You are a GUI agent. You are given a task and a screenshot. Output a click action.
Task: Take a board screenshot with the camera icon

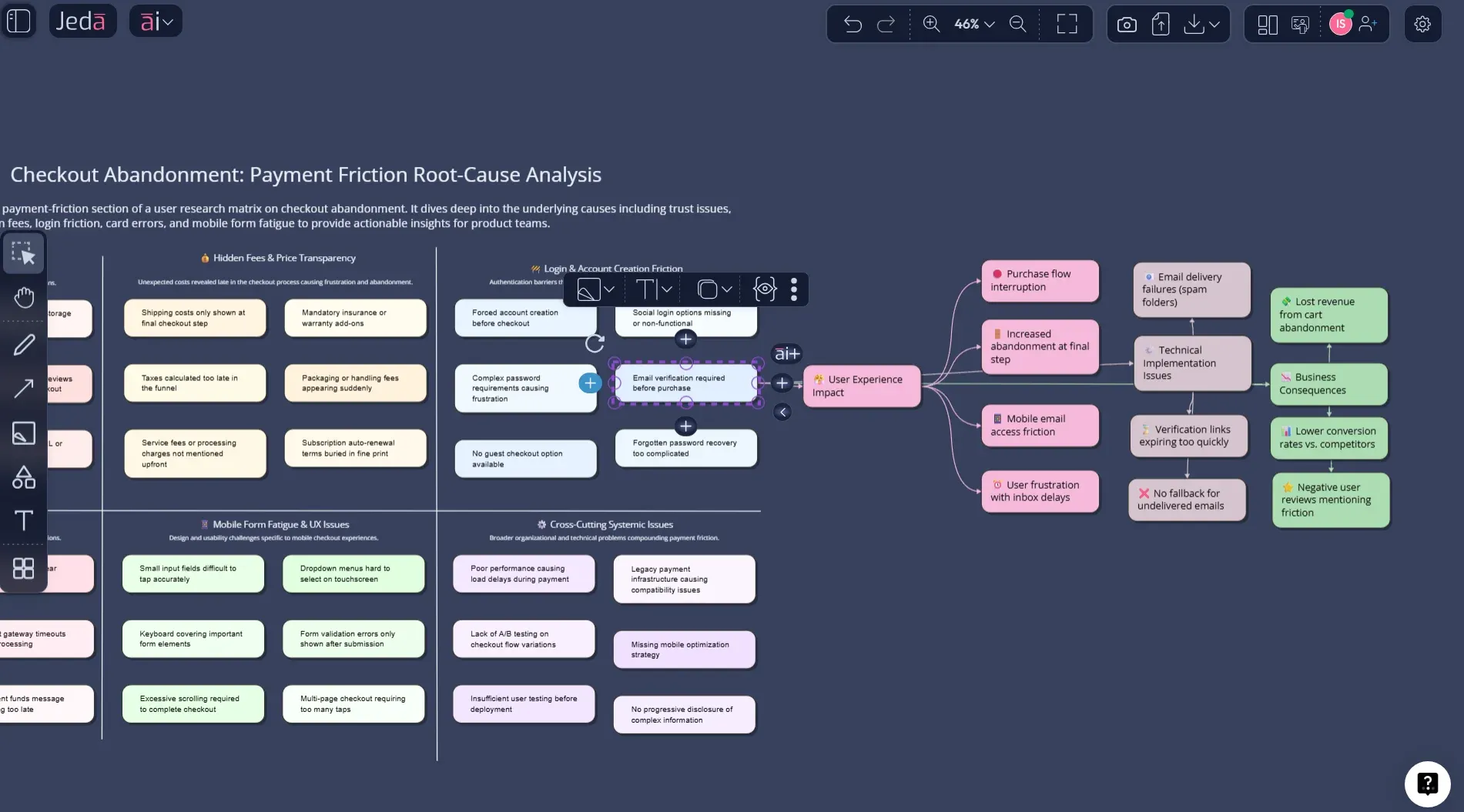click(x=1126, y=24)
